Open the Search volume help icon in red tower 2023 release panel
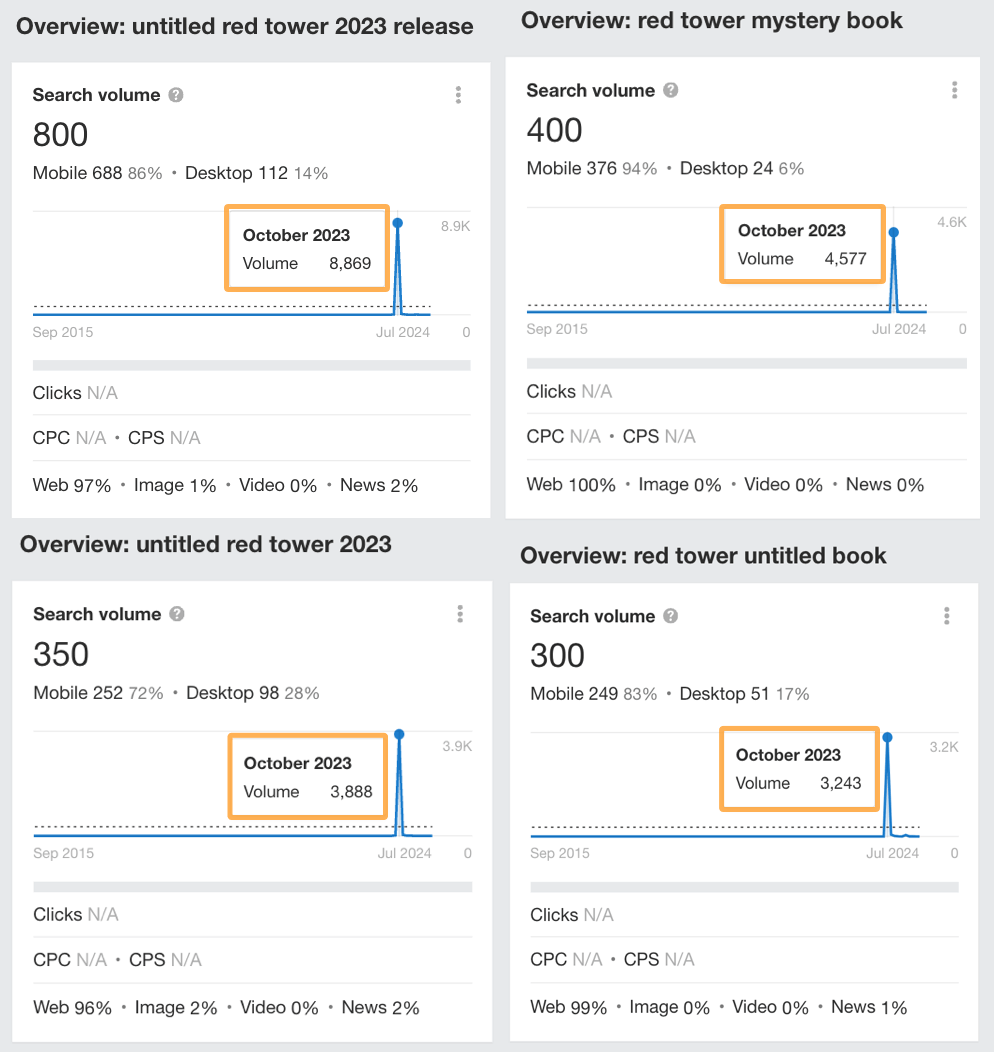This screenshot has width=994, height=1052. tap(176, 94)
